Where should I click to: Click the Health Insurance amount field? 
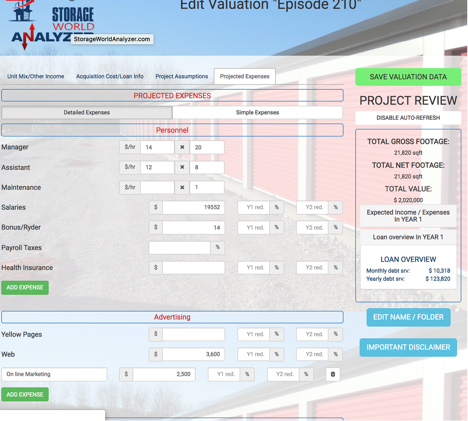tap(193, 268)
